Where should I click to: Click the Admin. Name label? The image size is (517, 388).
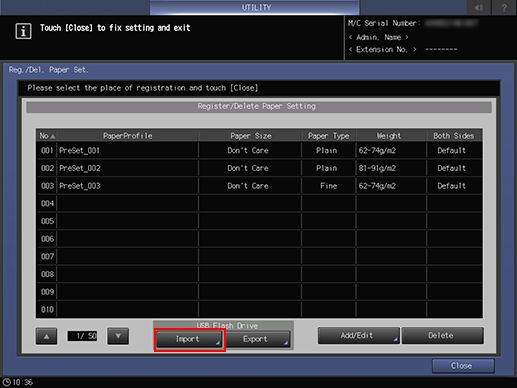(x=378, y=37)
